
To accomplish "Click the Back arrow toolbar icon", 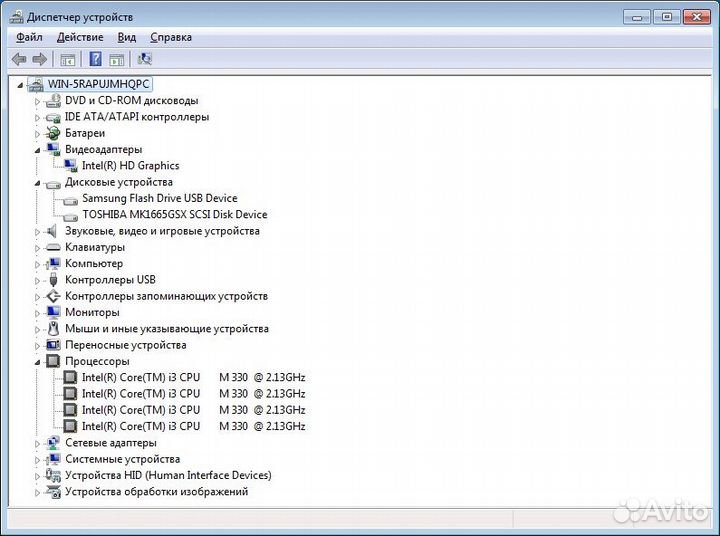I will pos(19,59).
